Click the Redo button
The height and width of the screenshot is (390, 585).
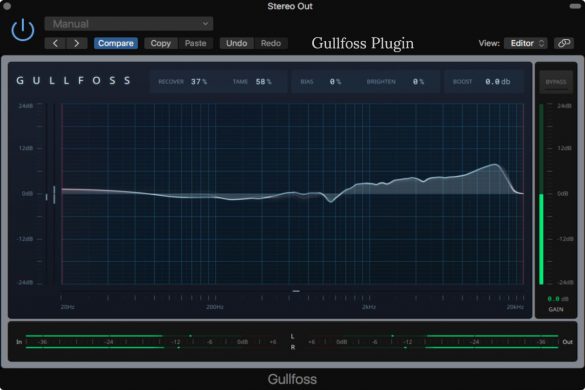[271, 43]
